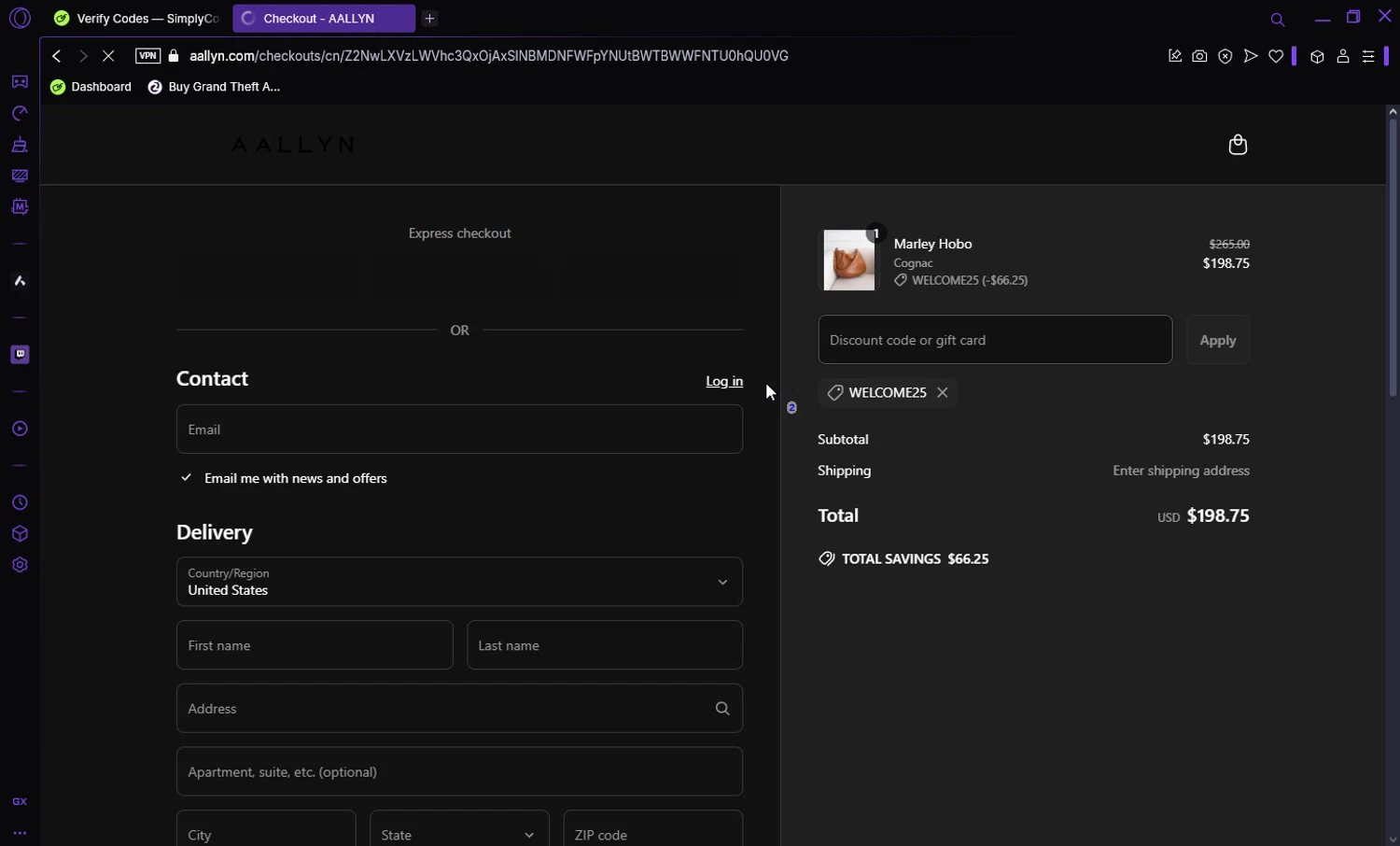Select the Checkout - AALLYN tab

coord(324,19)
